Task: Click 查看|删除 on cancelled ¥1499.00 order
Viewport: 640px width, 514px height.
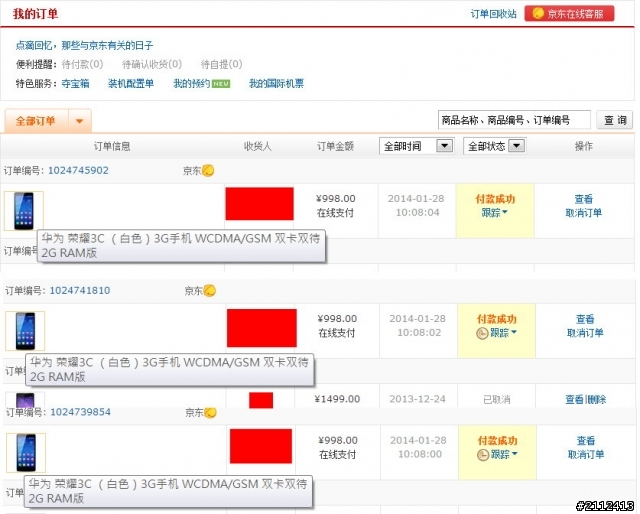Action: click(585, 399)
